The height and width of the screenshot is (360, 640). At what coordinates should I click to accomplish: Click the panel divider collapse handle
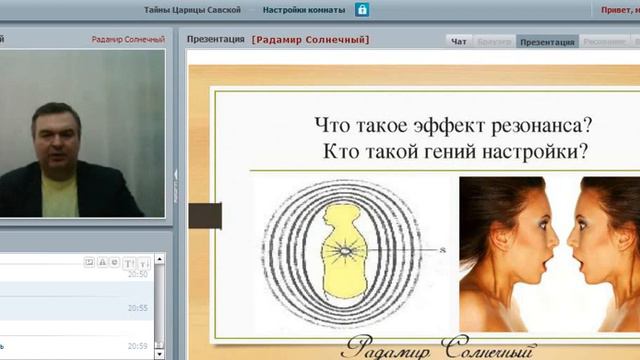[176, 186]
